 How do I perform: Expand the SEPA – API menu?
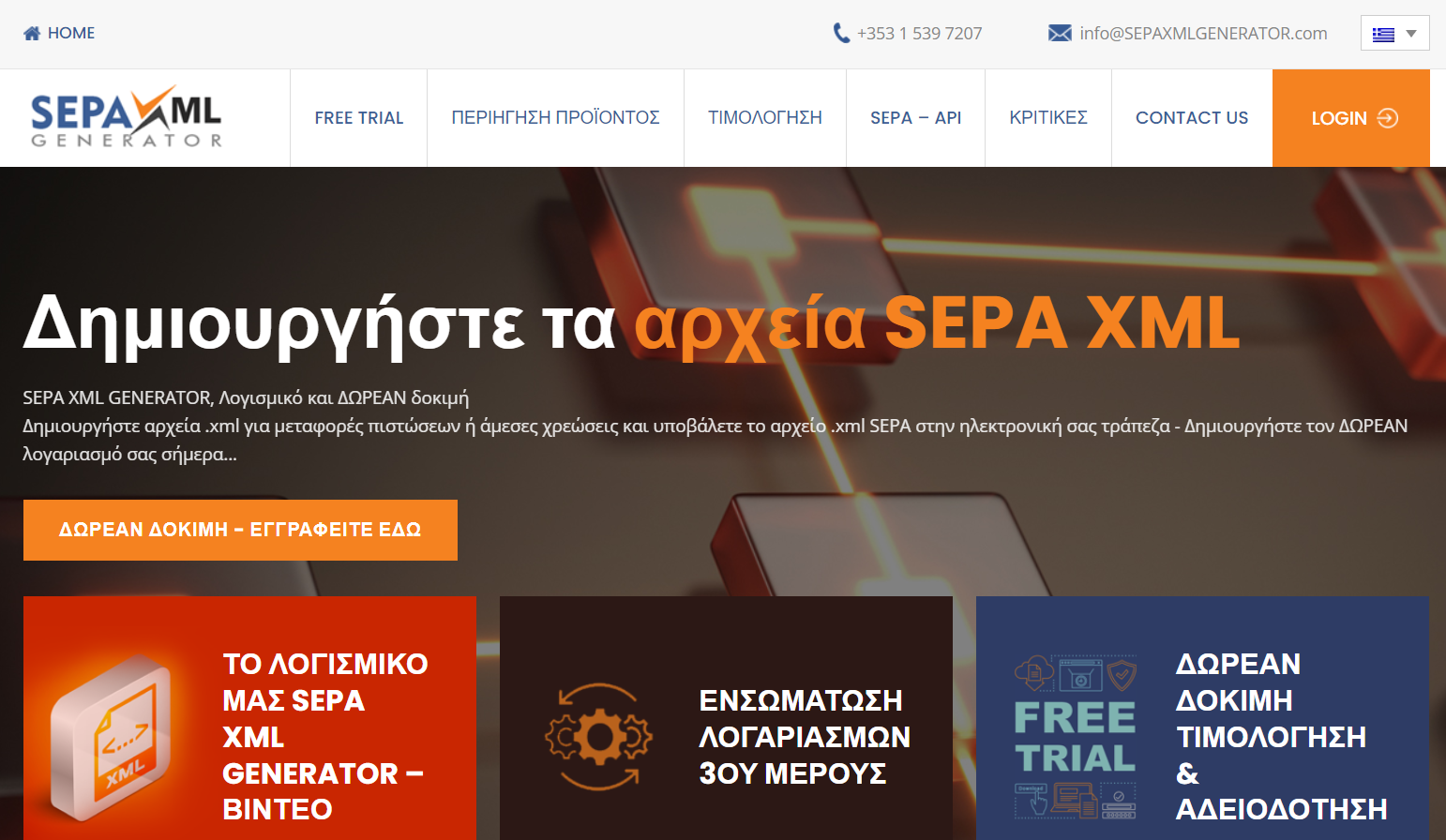(915, 117)
